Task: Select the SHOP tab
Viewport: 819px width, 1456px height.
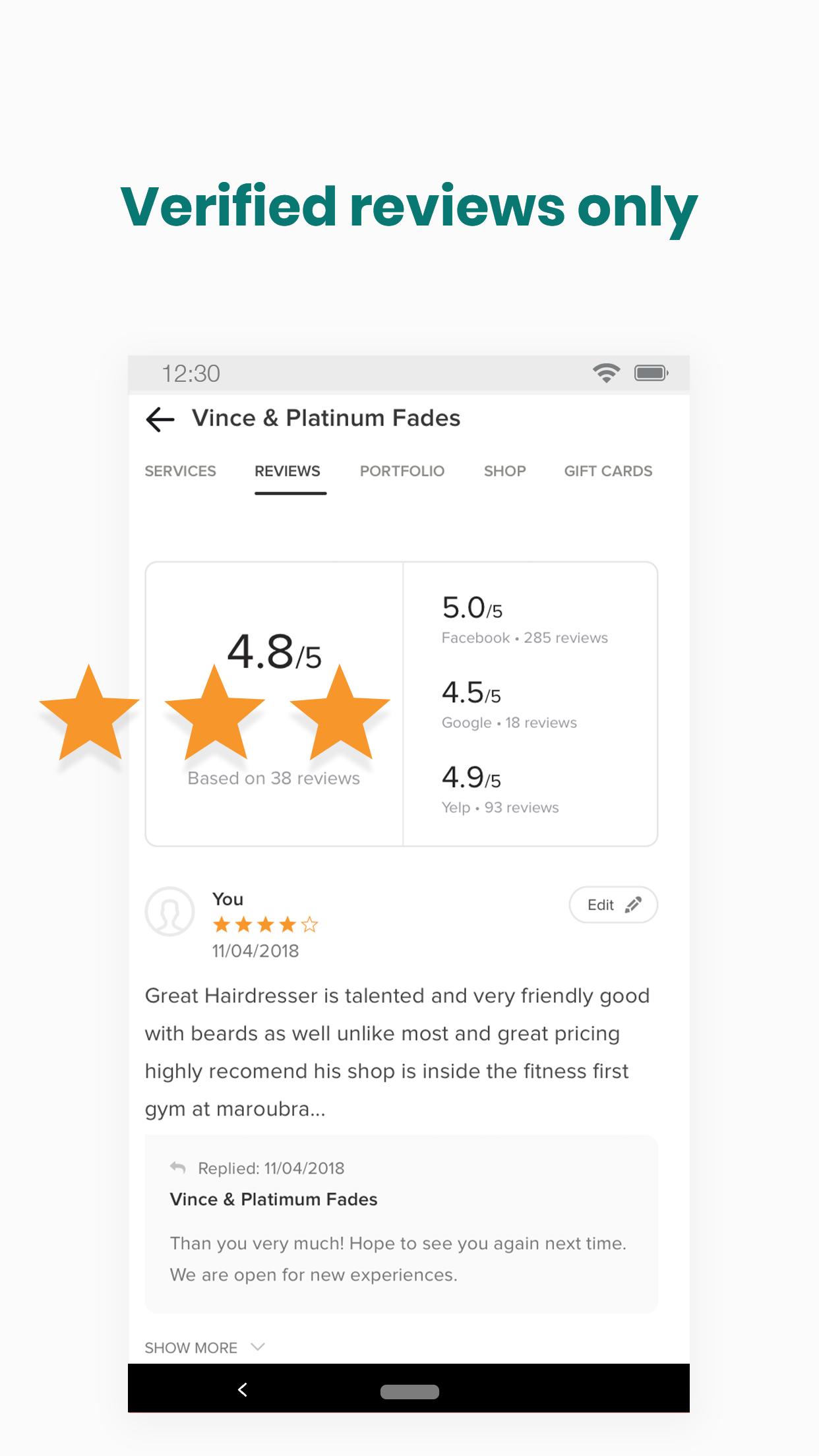Action: (x=505, y=471)
